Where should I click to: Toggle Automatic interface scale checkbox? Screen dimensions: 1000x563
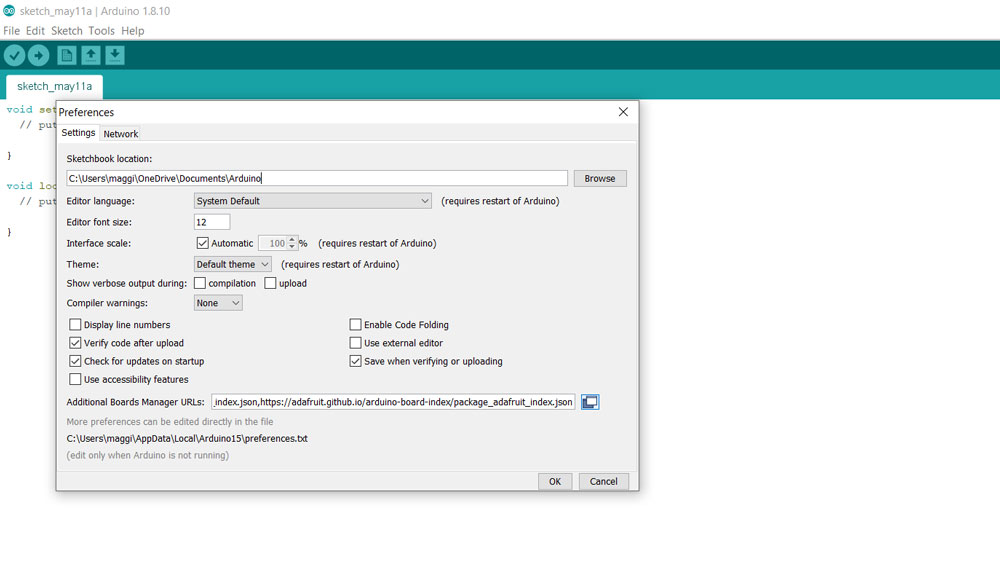click(202, 243)
